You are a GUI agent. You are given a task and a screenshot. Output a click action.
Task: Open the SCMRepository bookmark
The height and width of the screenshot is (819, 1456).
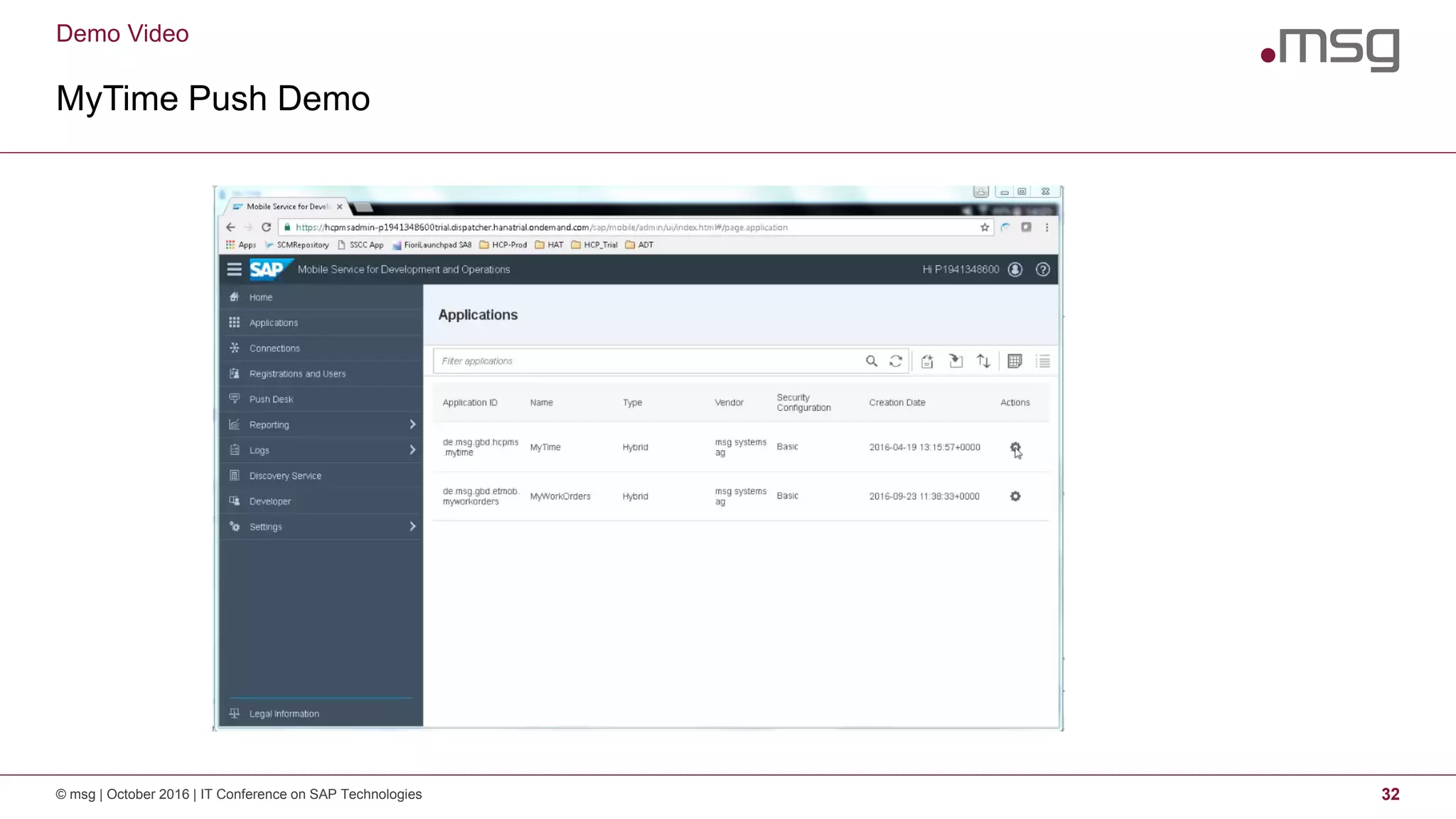(x=296, y=245)
